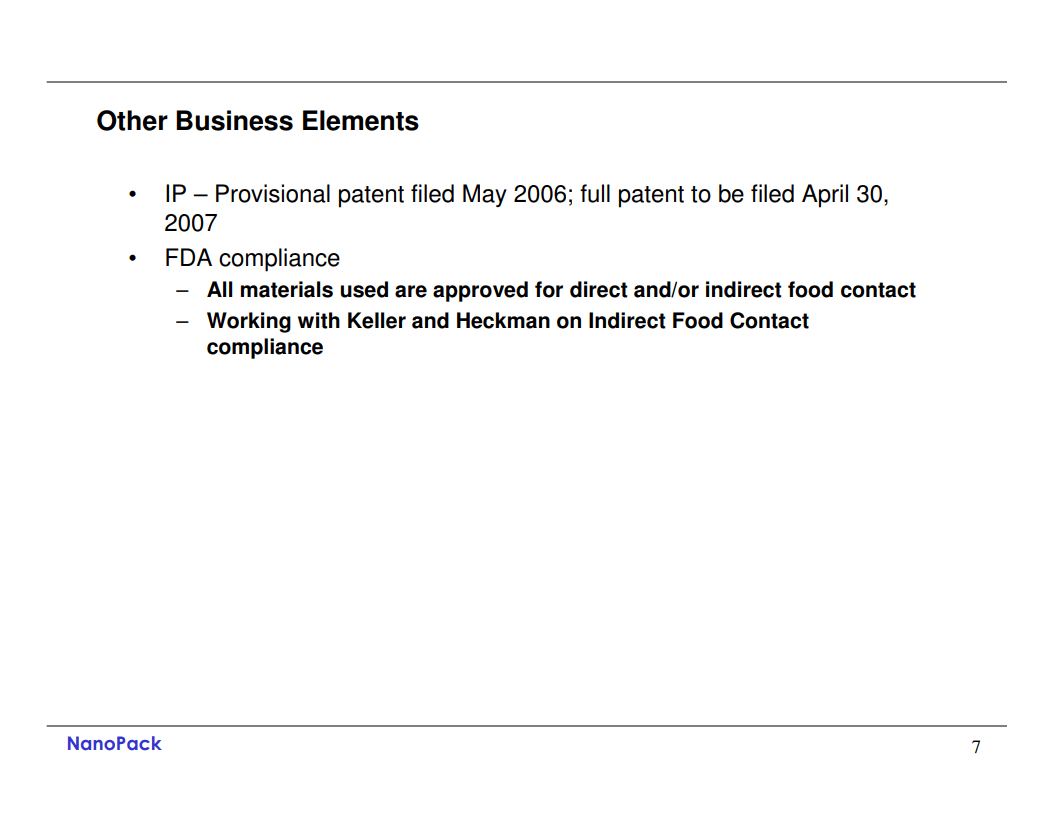The image size is (1054, 813).
Task: Click the FDA compliance bullet heading
Action: (252, 258)
